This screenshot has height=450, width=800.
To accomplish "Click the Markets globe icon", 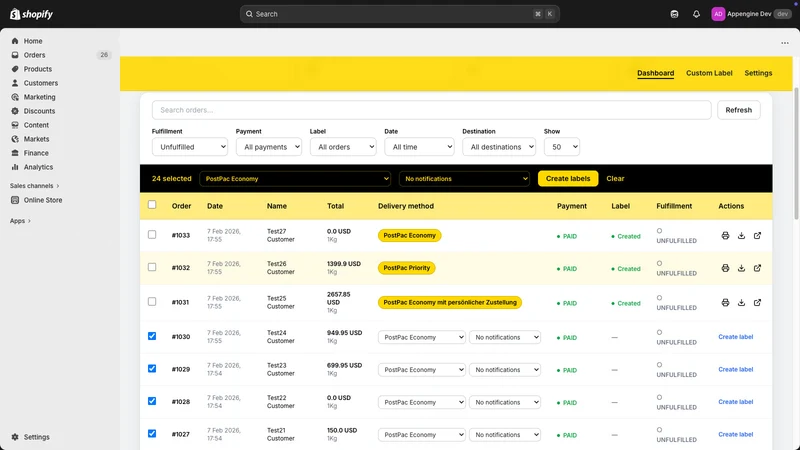I will 15,139.
